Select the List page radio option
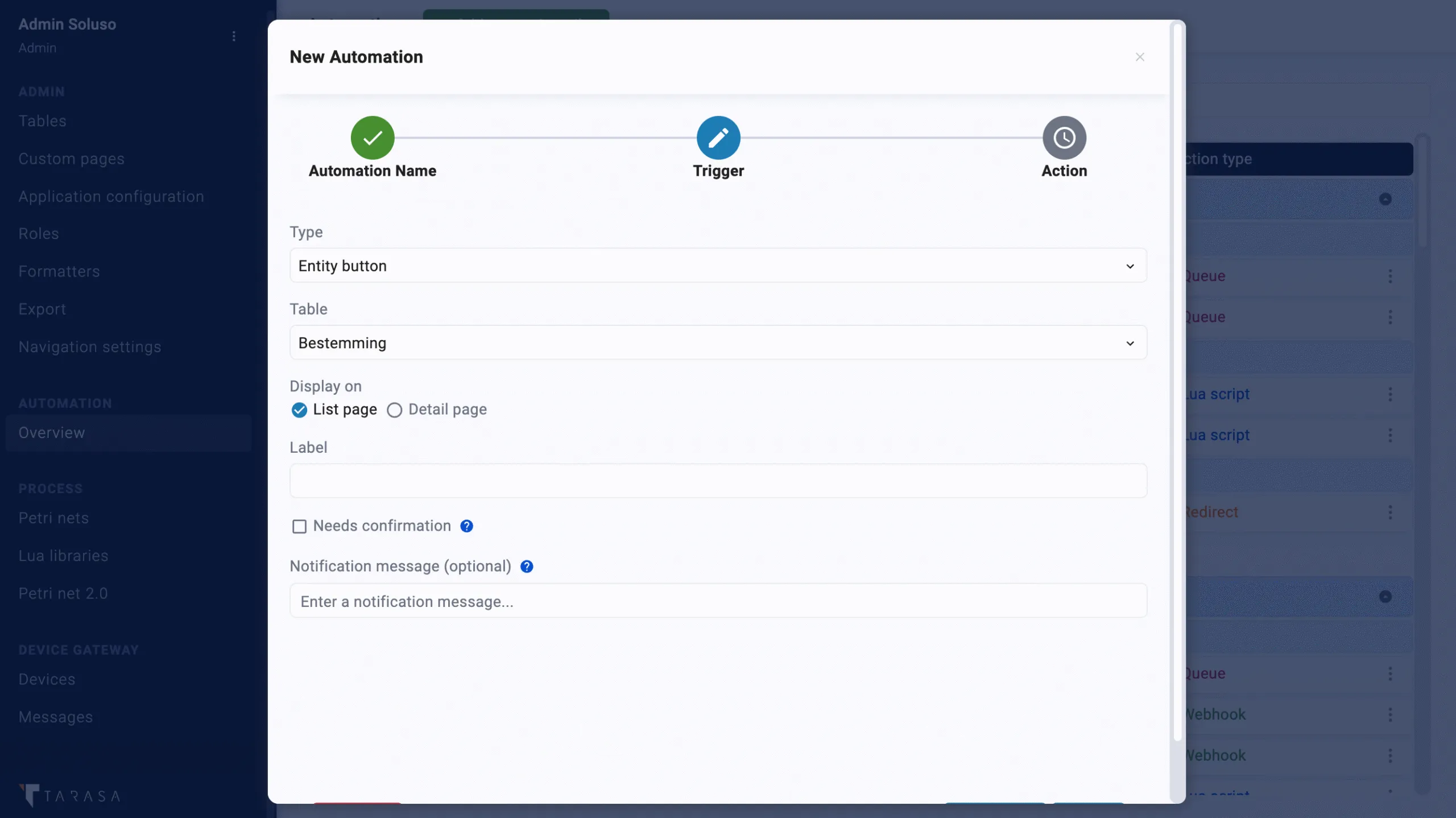The width and height of the screenshot is (1456, 818). coord(299,410)
